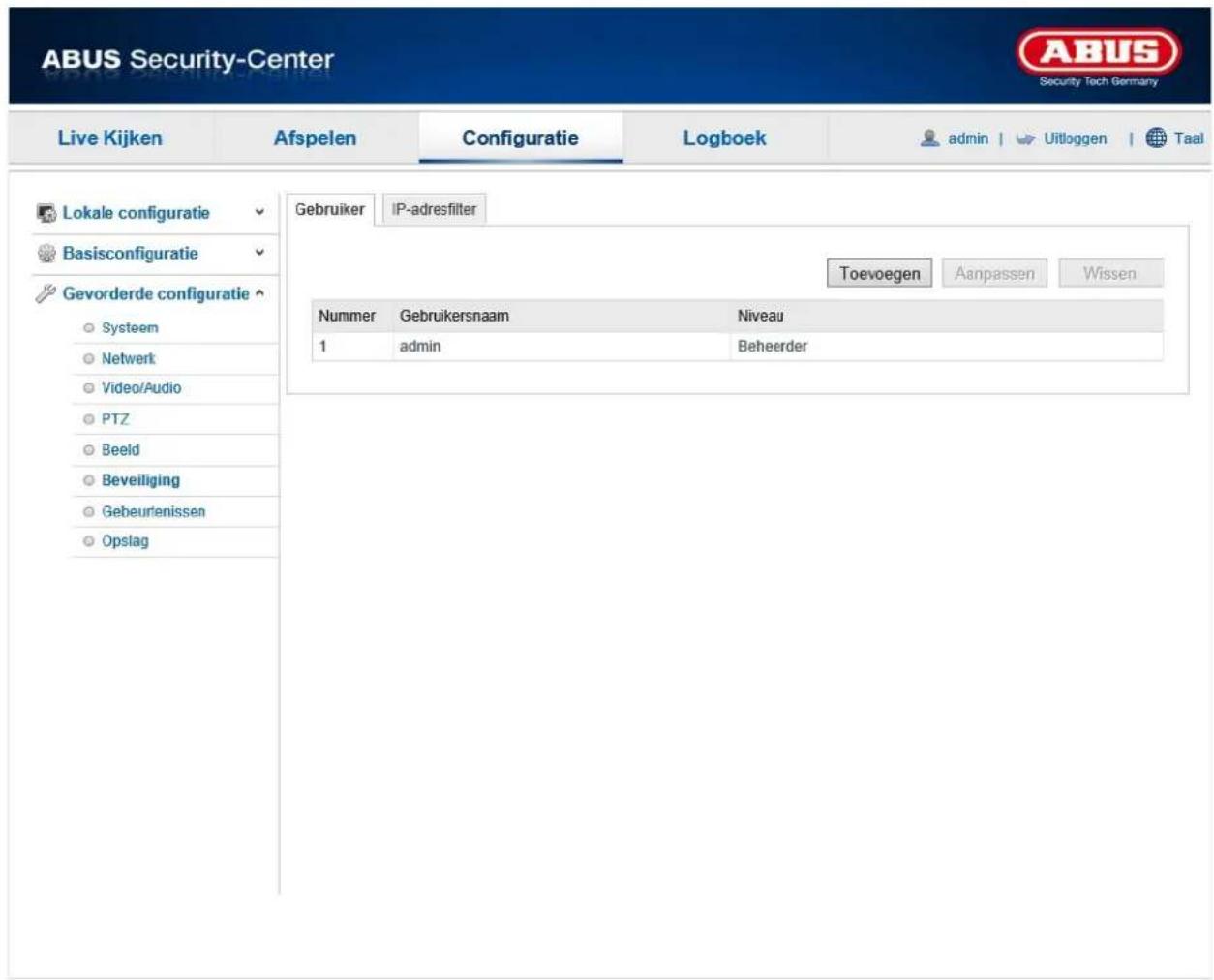1214x980 pixels.
Task: Open the Opslag settings item
Action: [125, 541]
